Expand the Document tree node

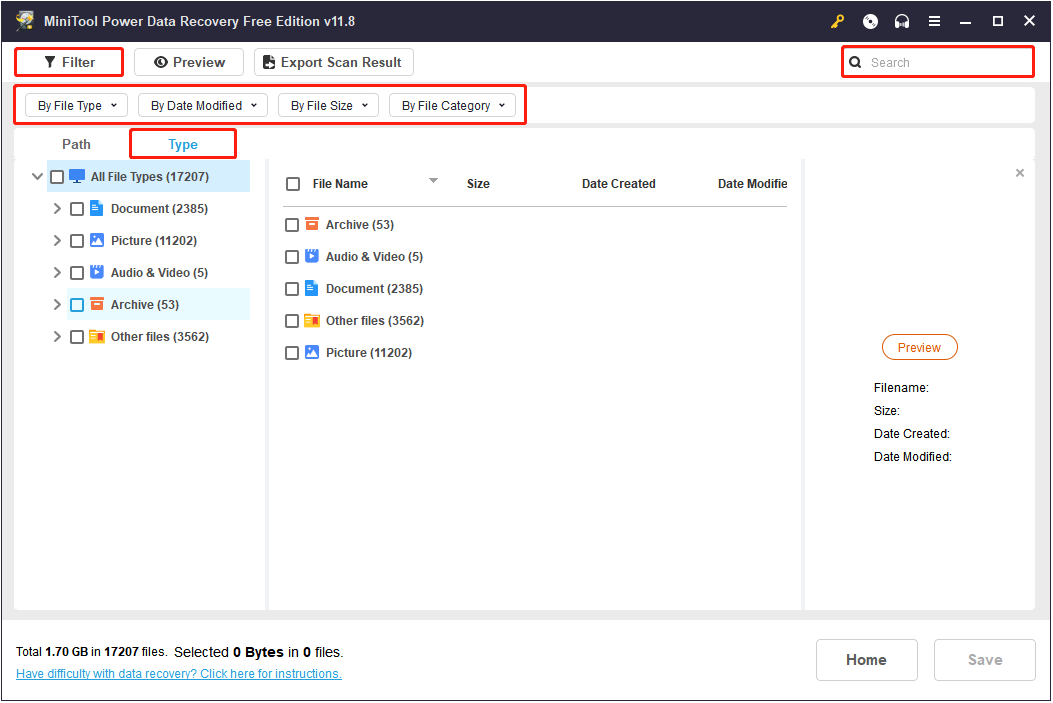(x=57, y=209)
